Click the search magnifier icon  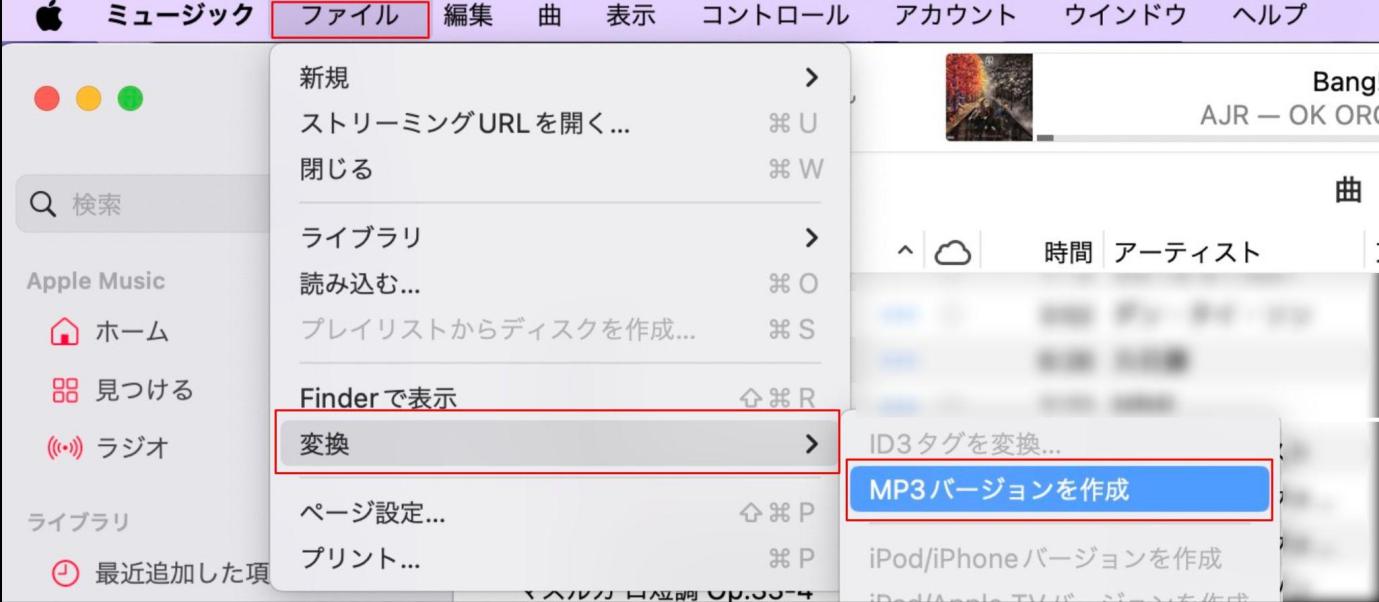coord(43,205)
